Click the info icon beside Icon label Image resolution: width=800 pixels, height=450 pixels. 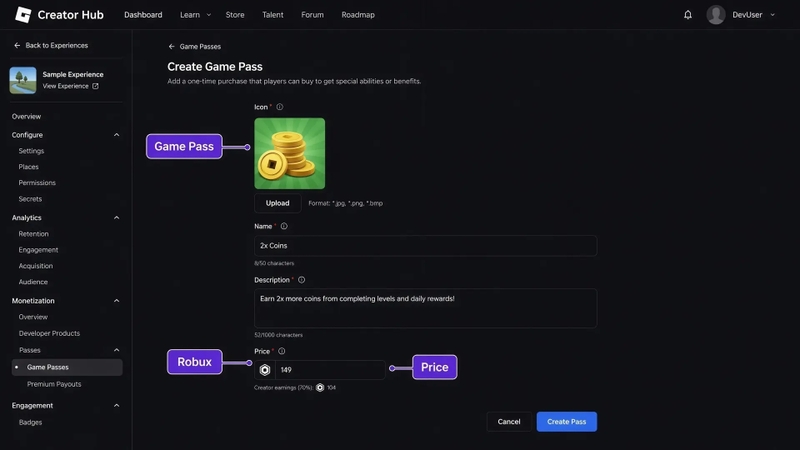(x=280, y=107)
